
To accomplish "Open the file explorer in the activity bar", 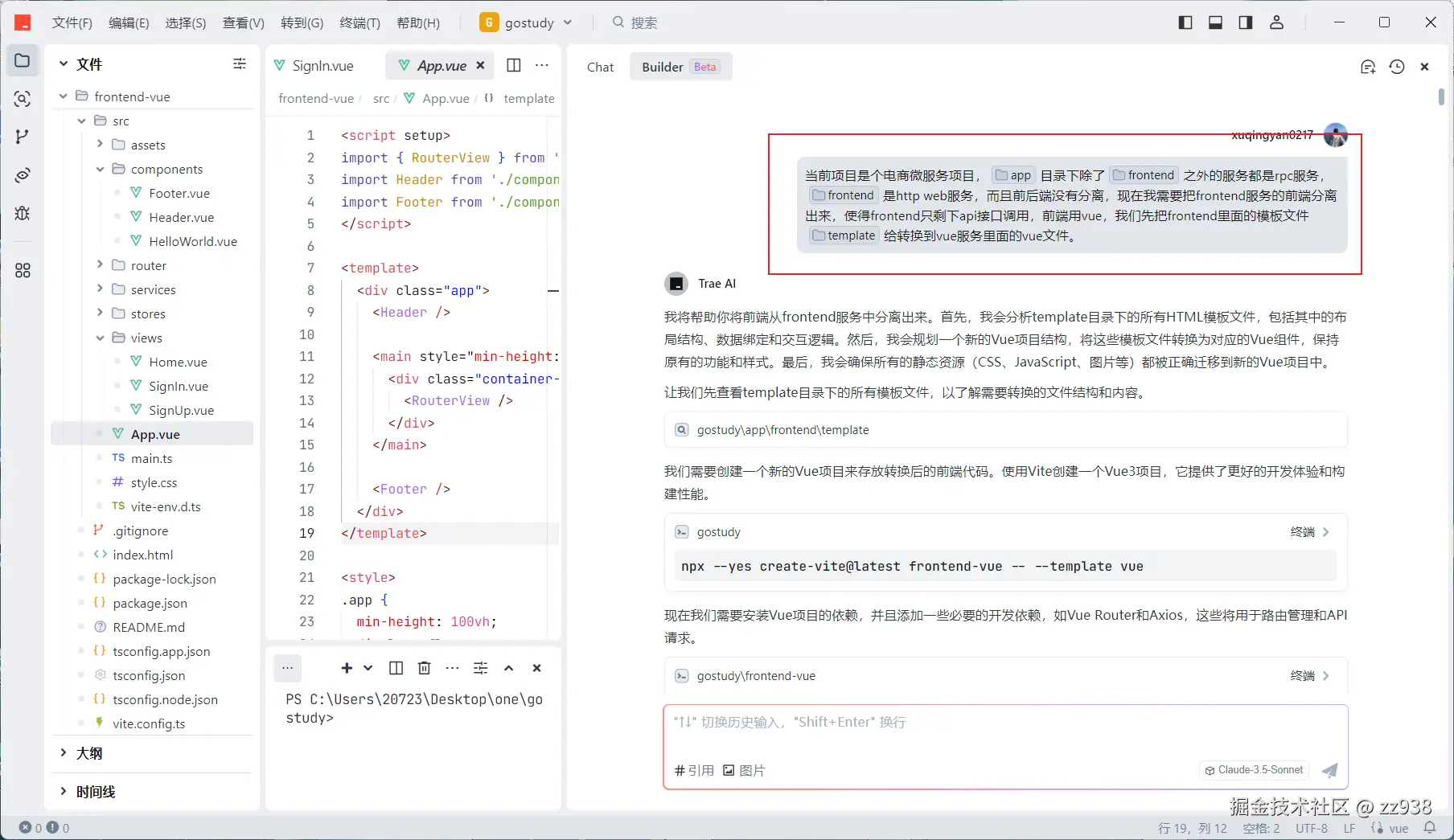I will point(23,61).
